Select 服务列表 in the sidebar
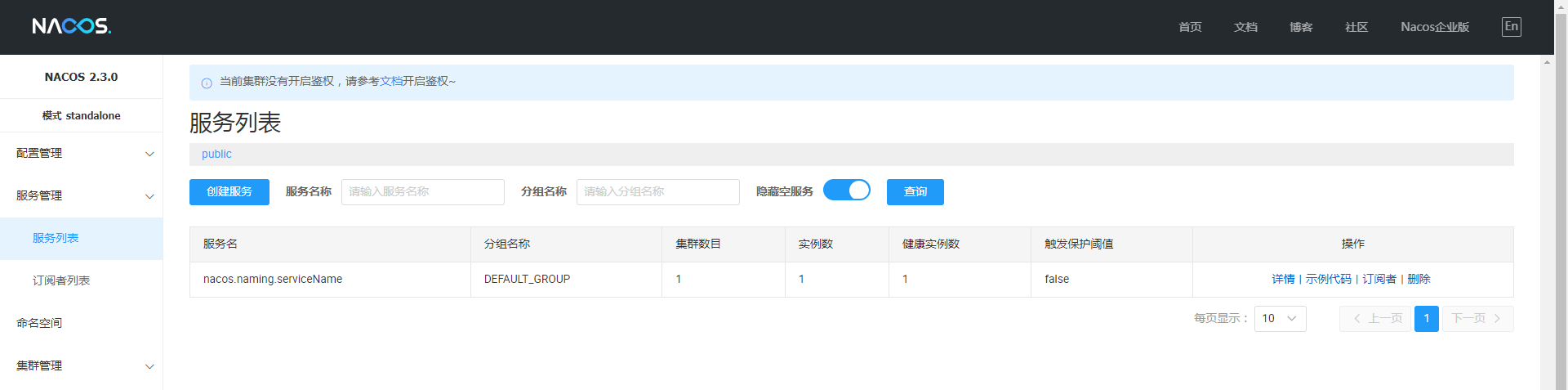1568x390 pixels. [x=56, y=238]
